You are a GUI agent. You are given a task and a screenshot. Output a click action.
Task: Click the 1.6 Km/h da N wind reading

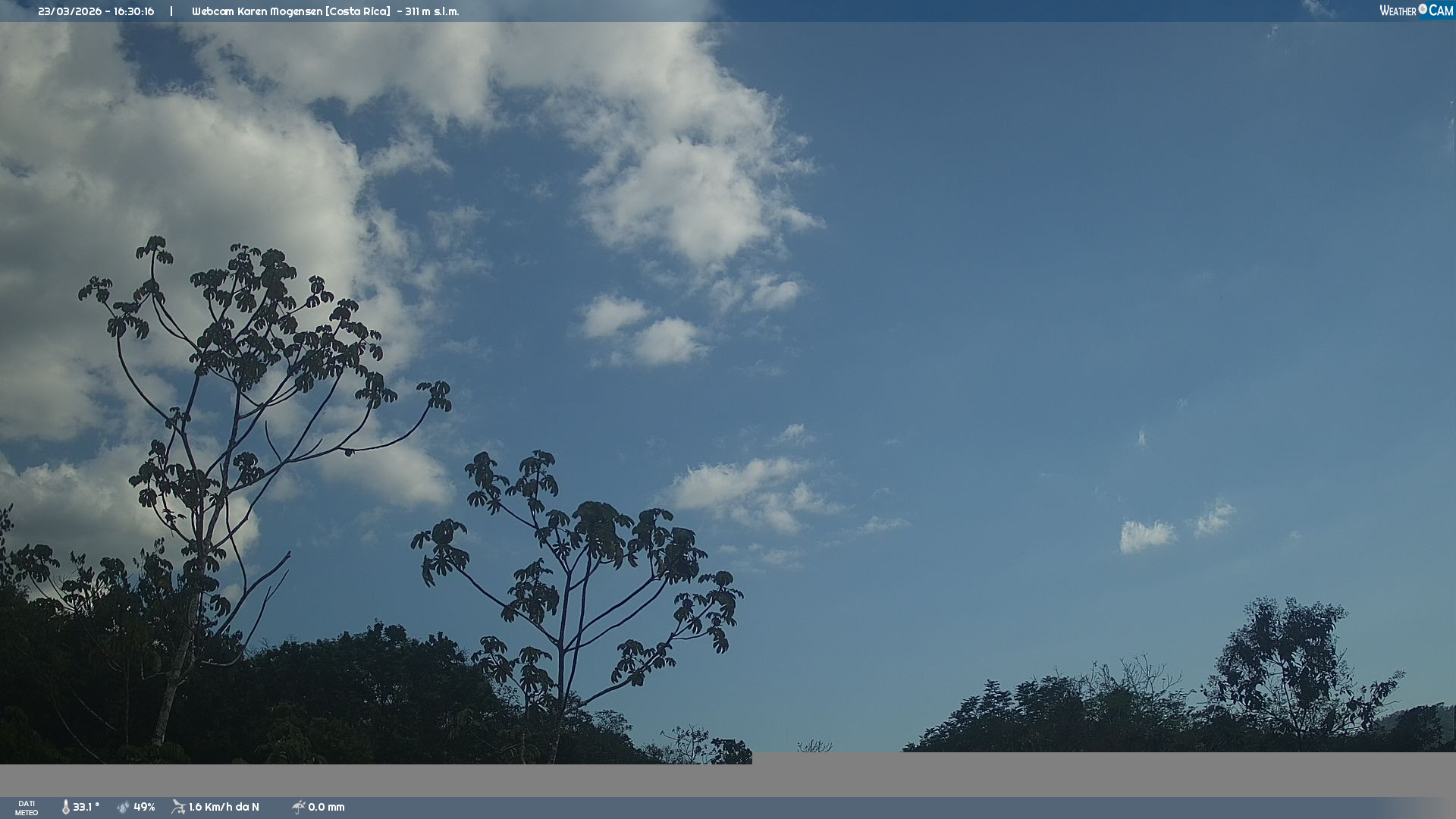click(x=224, y=807)
